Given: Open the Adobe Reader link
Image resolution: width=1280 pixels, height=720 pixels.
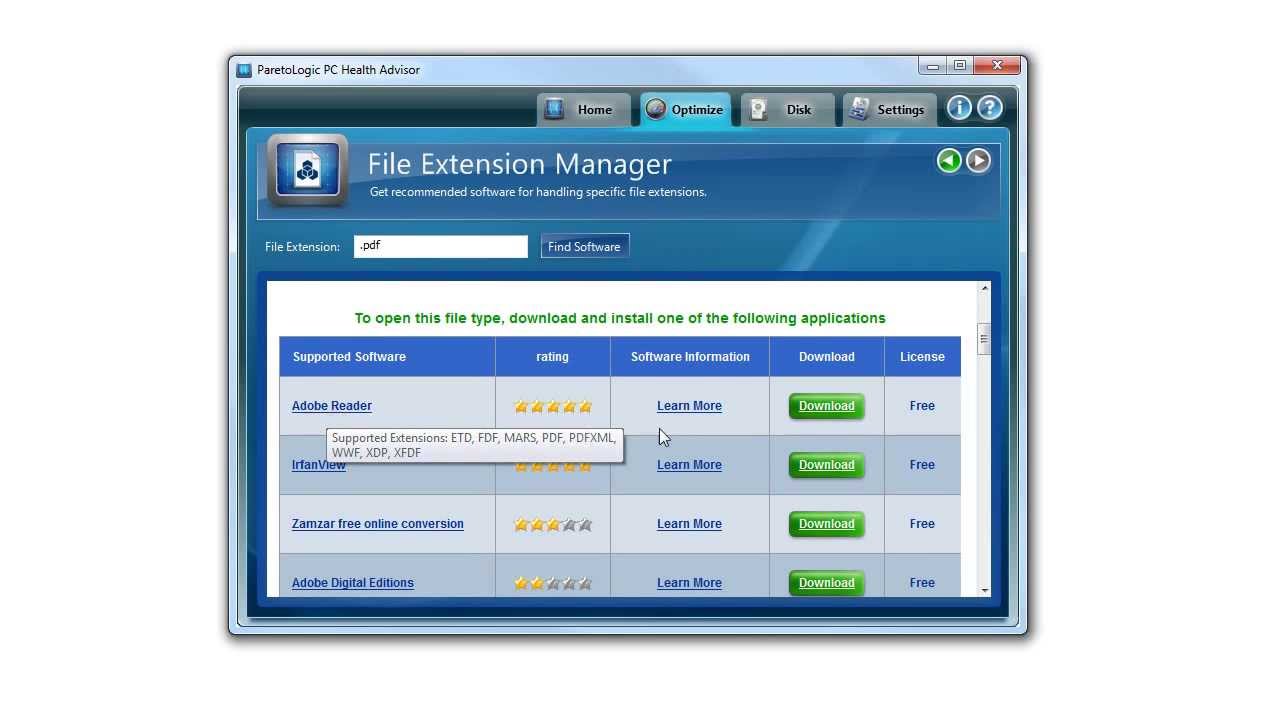Looking at the screenshot, I should [332, 406].
